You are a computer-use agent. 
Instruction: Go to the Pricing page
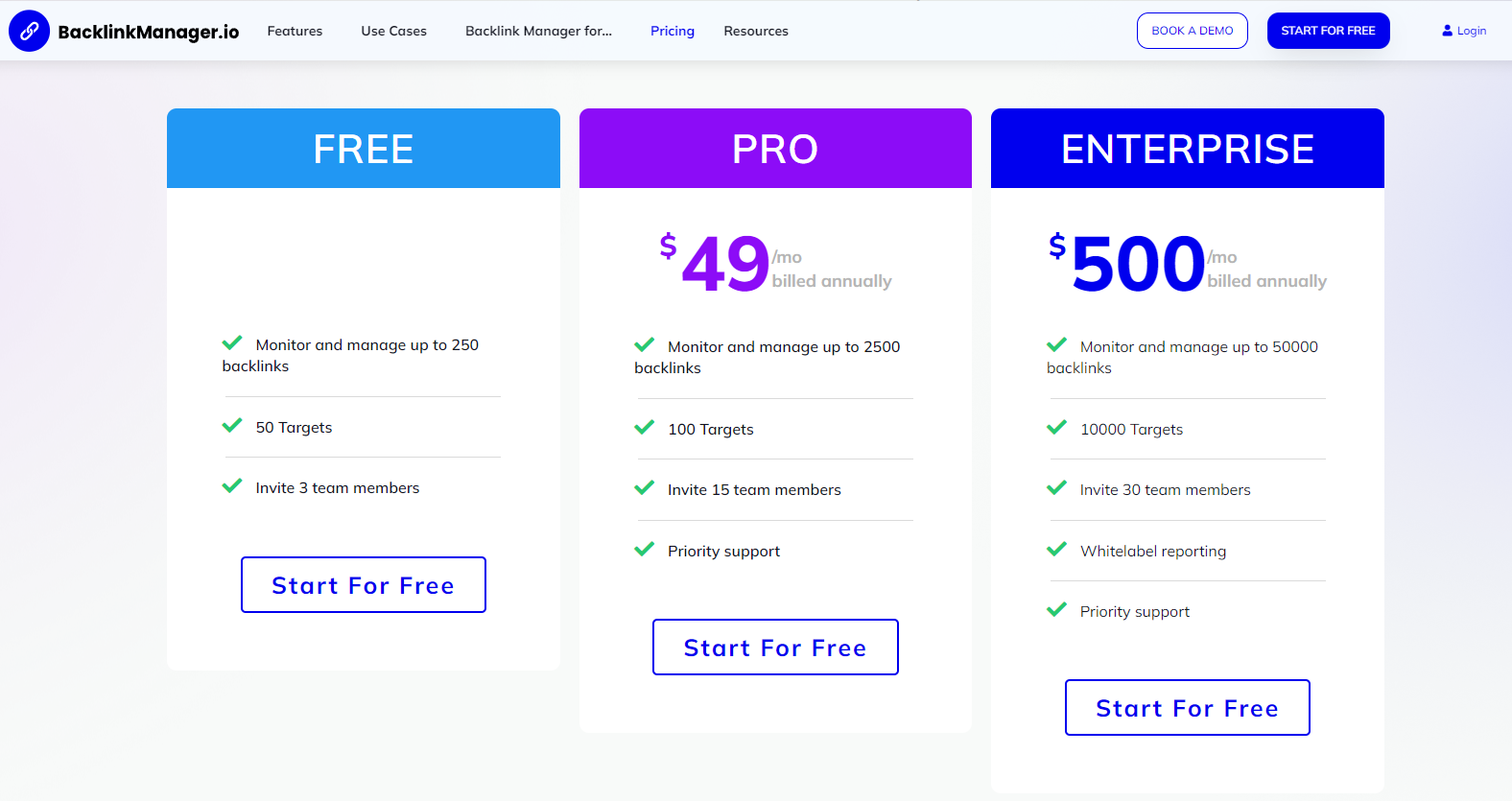673,31
